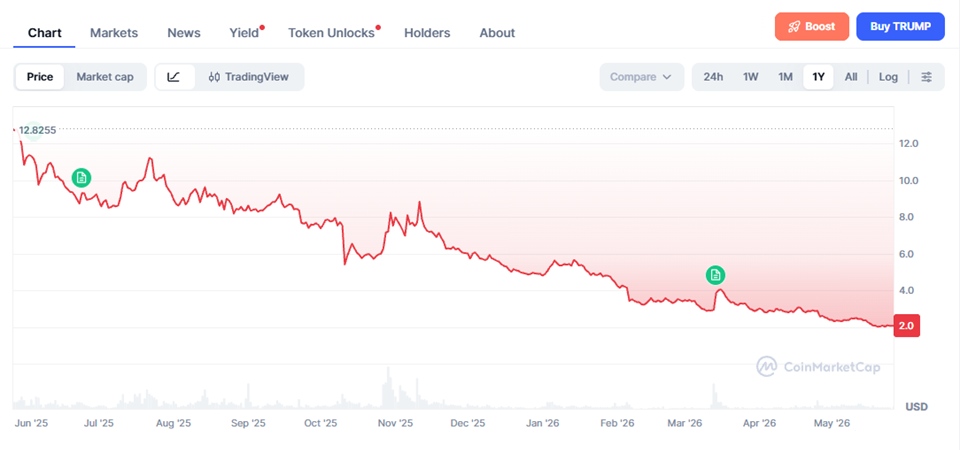Expand the Compare dropdown

point(641,77)
